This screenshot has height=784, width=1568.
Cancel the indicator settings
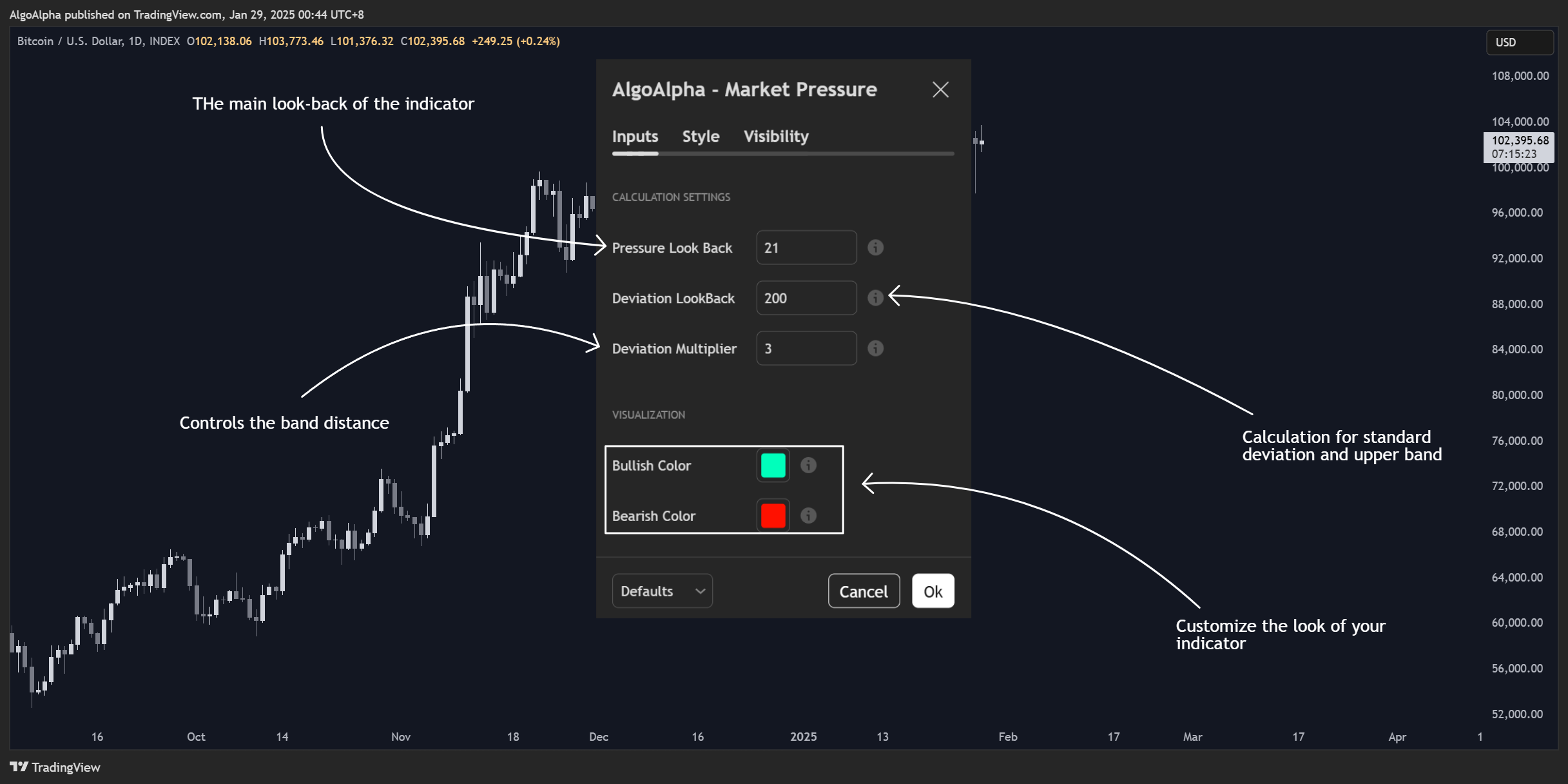(864, 591)
